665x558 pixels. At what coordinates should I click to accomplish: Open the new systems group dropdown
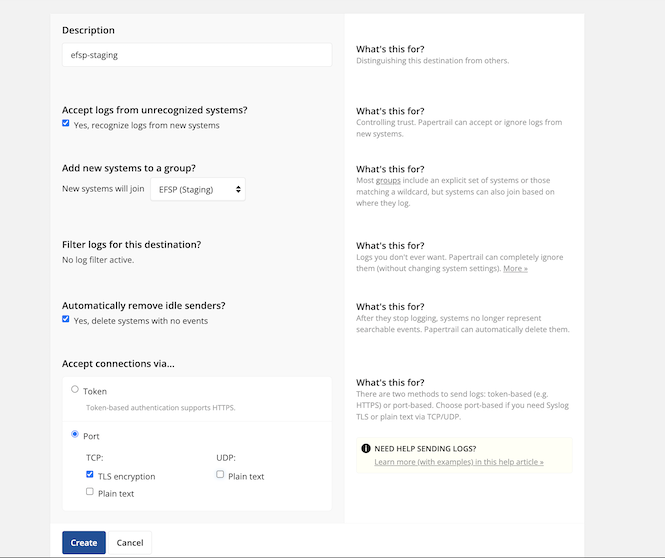coord(198,190)
